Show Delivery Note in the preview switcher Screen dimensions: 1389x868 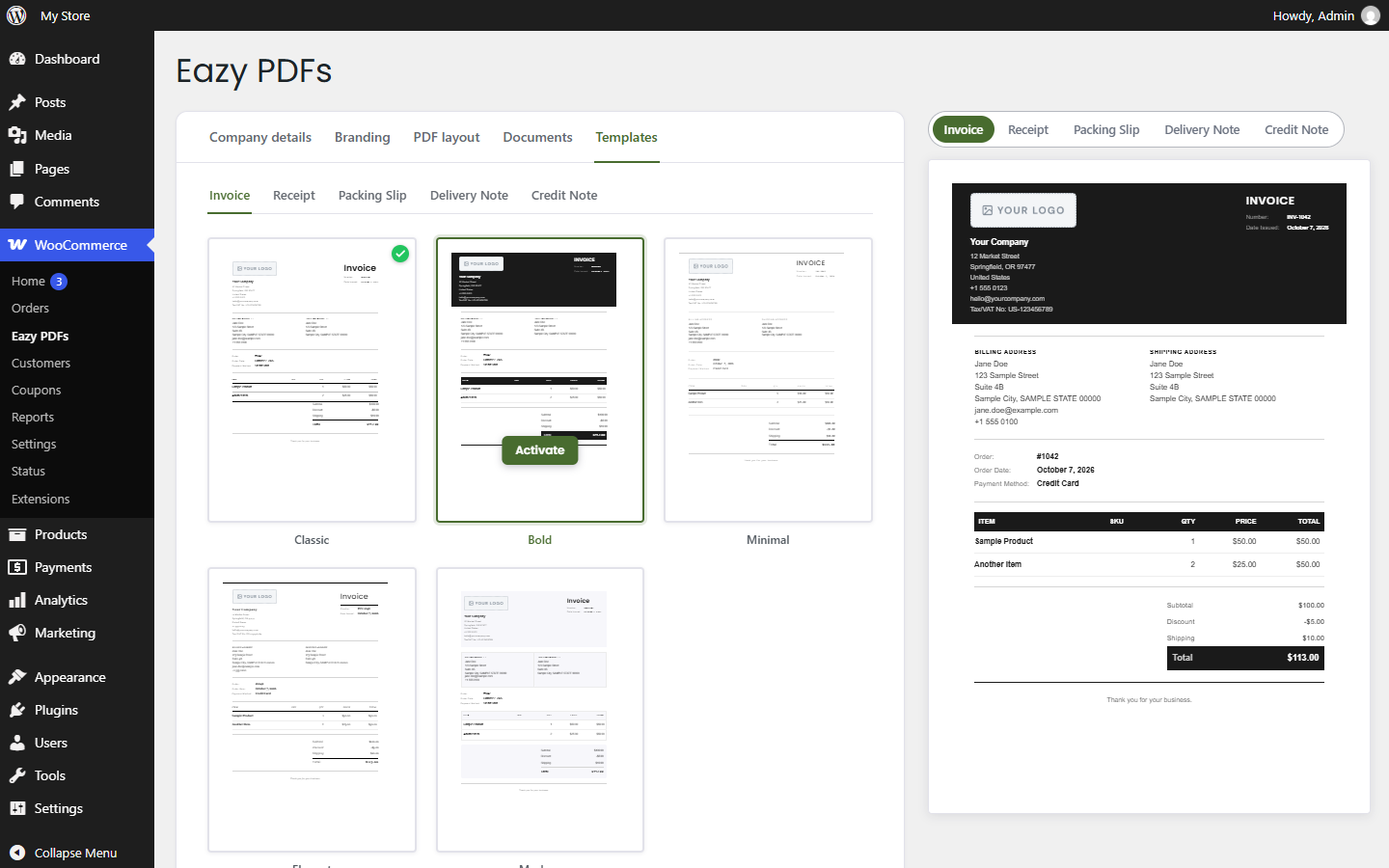[x=1202, y=129]
